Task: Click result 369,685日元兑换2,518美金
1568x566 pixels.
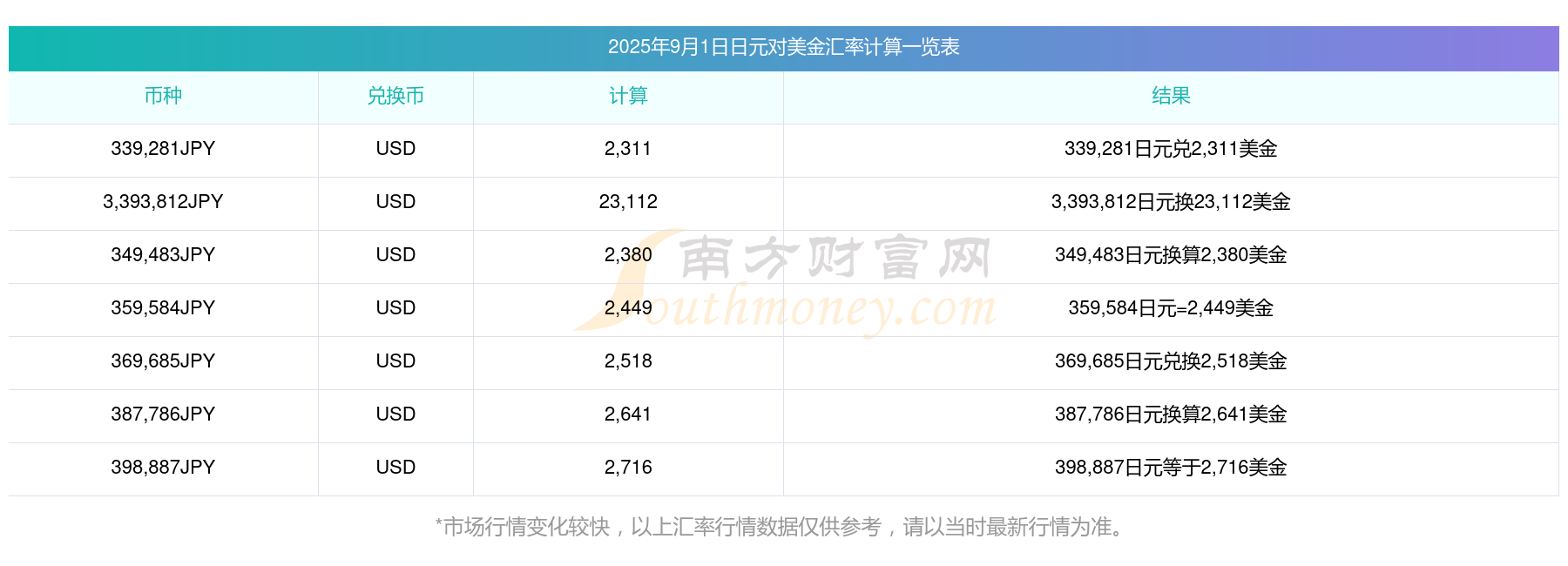Action: click(1171, 361)
